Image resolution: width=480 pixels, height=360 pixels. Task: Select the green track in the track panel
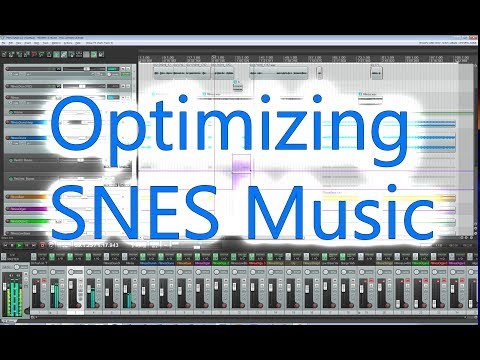pyautogui.click(x=27, y=221)
